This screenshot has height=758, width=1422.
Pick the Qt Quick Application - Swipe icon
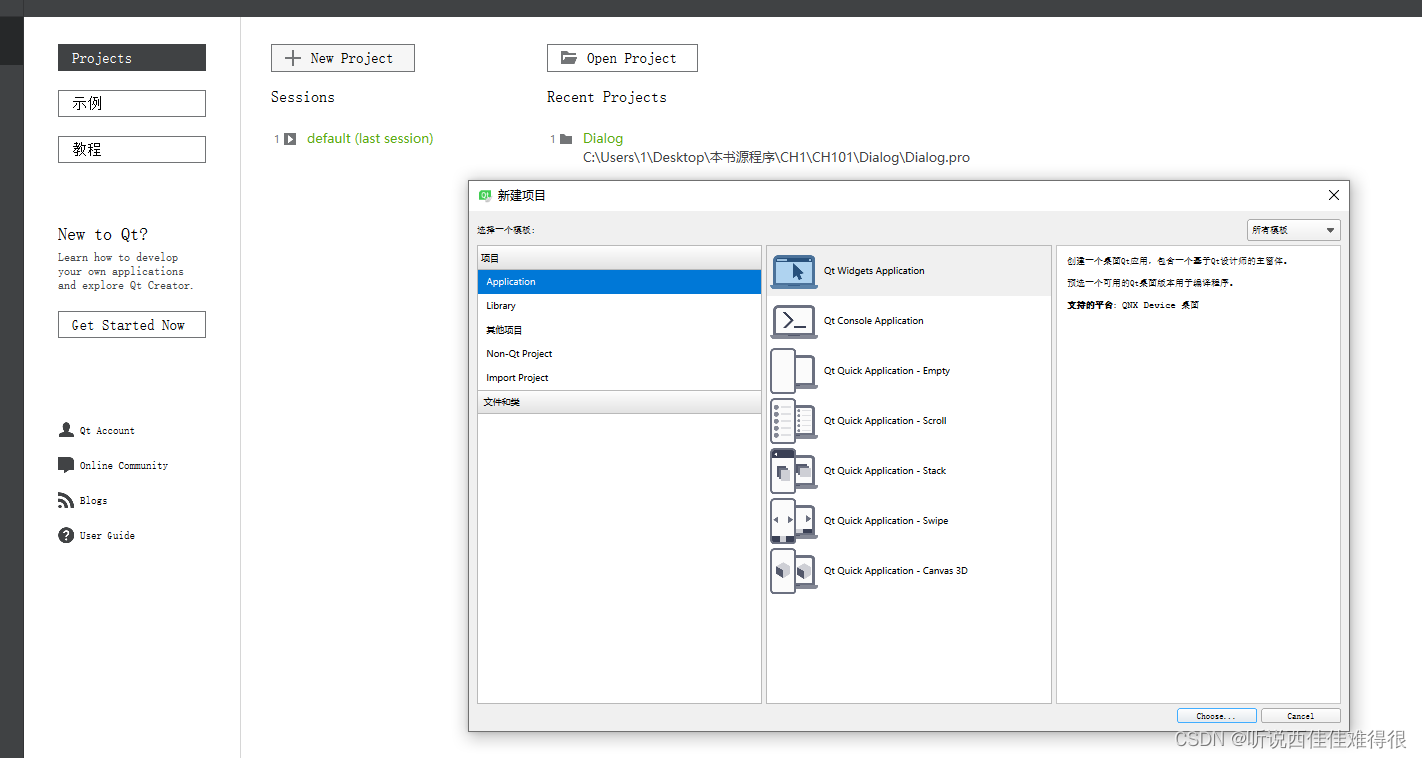[794, 521]
